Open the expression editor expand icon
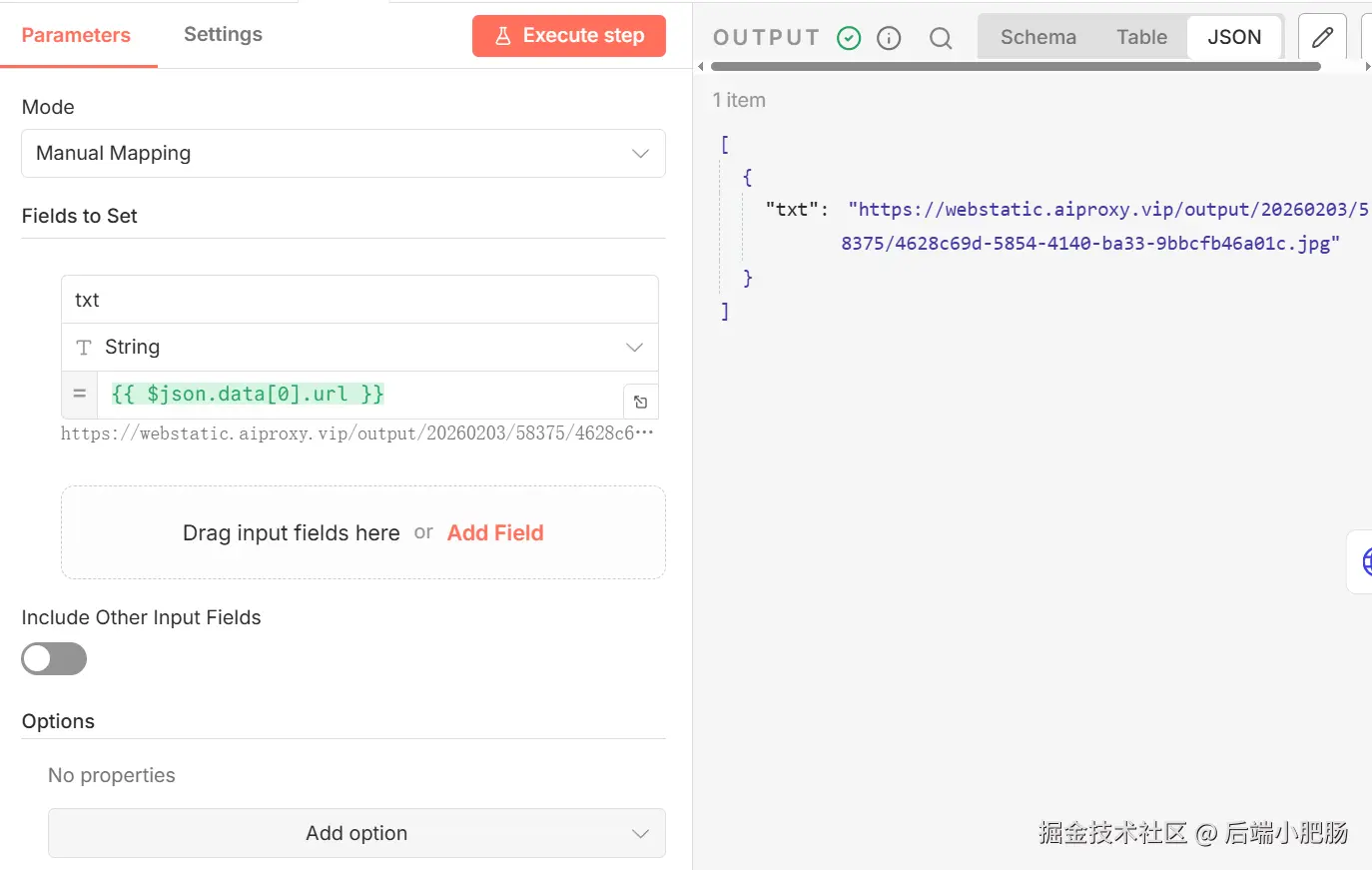 click(x=641, y=402)
